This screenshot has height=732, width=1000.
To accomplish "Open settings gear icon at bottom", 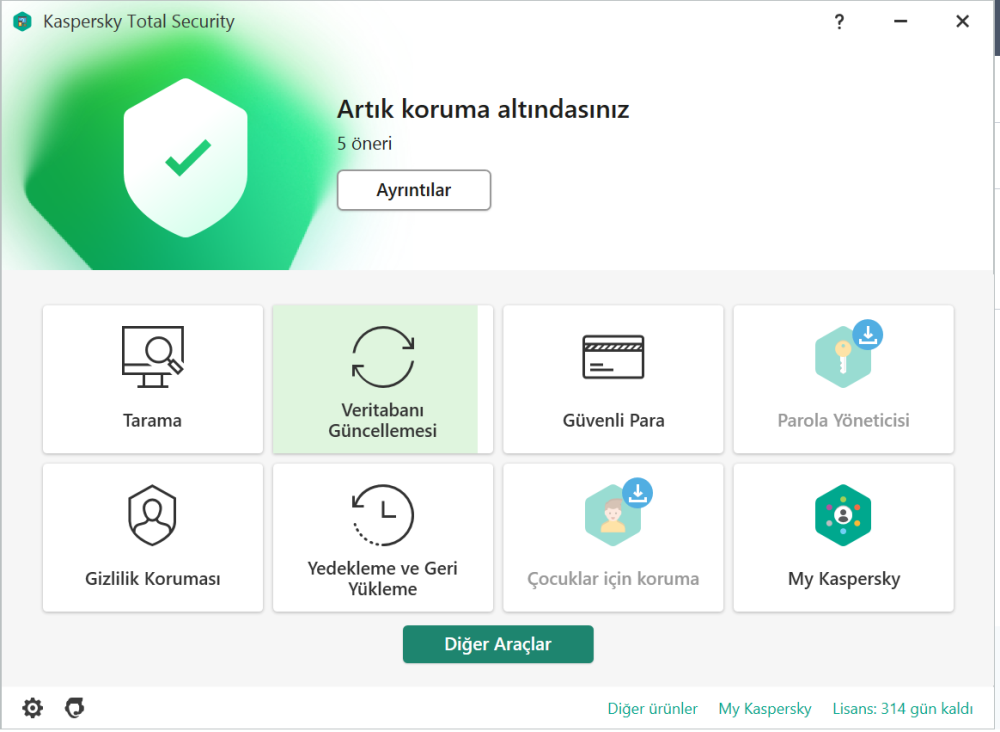I will click(x=33, y=708).
